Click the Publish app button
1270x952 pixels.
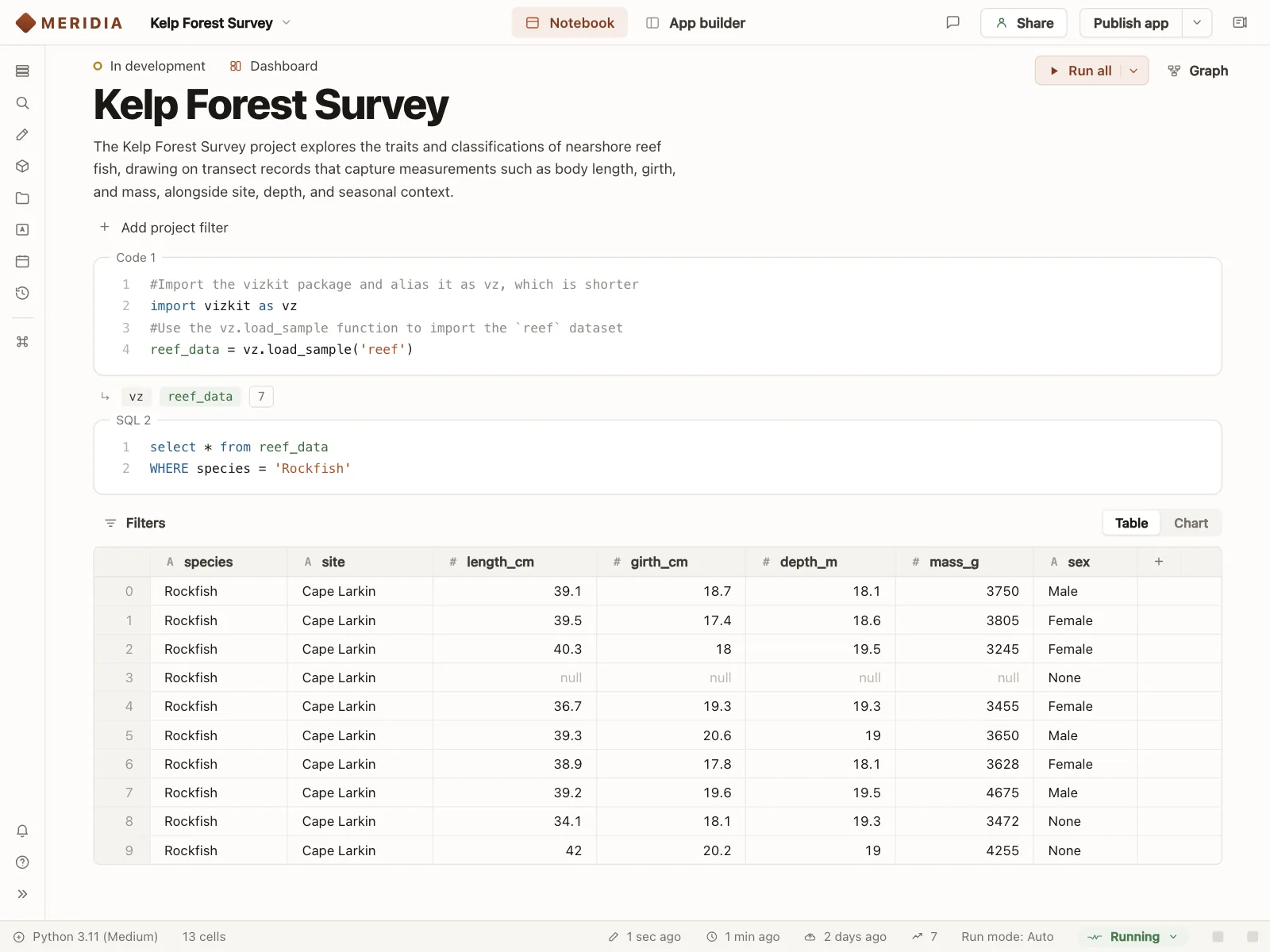[x=1131, y=23]
